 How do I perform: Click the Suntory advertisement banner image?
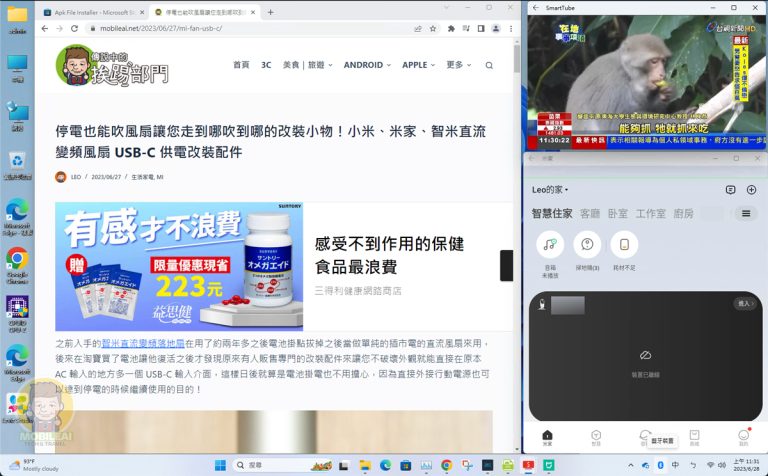(x=179, y=266)
